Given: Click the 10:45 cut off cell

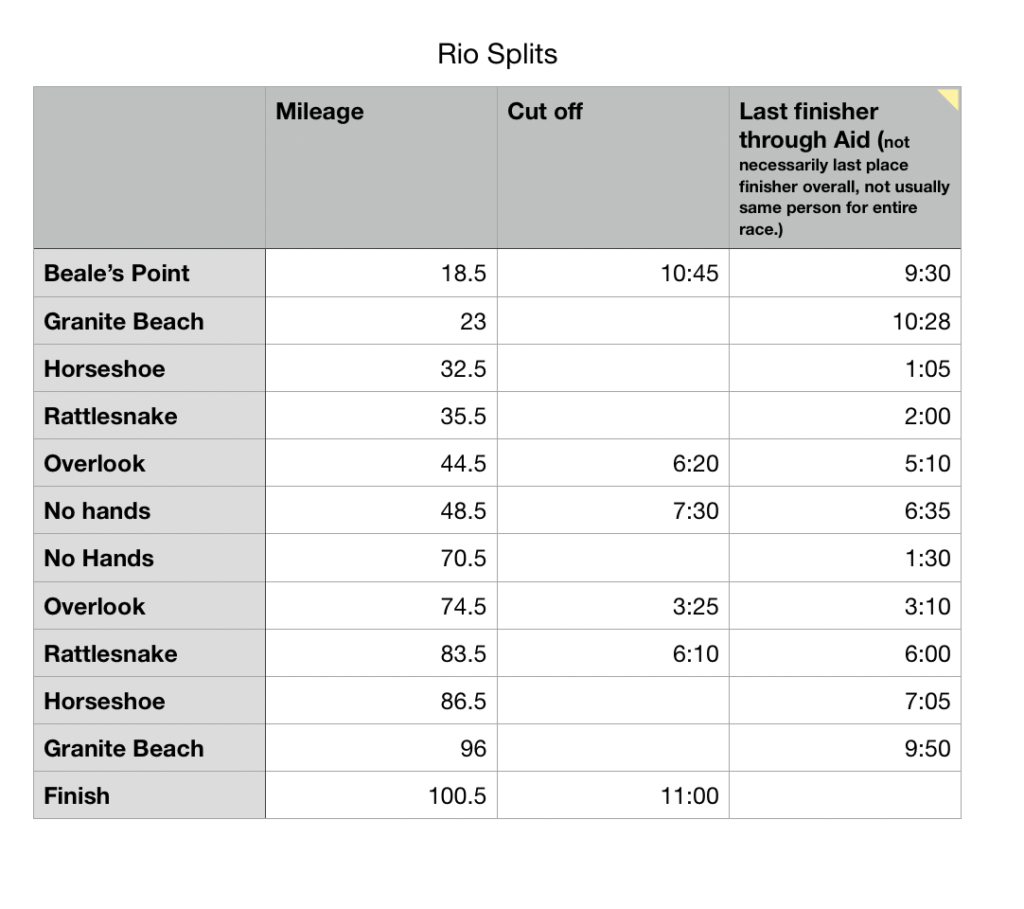Looking at the screenshot, I should [613, 273].
